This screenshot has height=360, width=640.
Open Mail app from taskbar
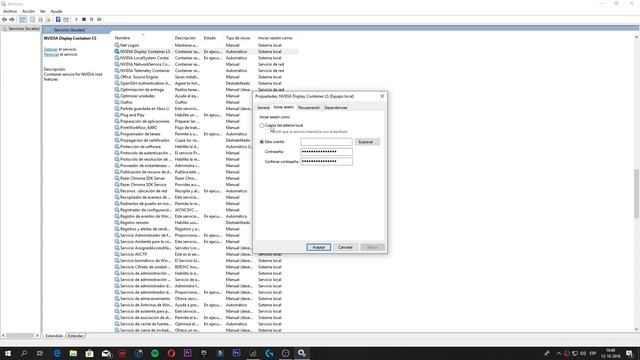pyautogui.click(x=106, y=353)
